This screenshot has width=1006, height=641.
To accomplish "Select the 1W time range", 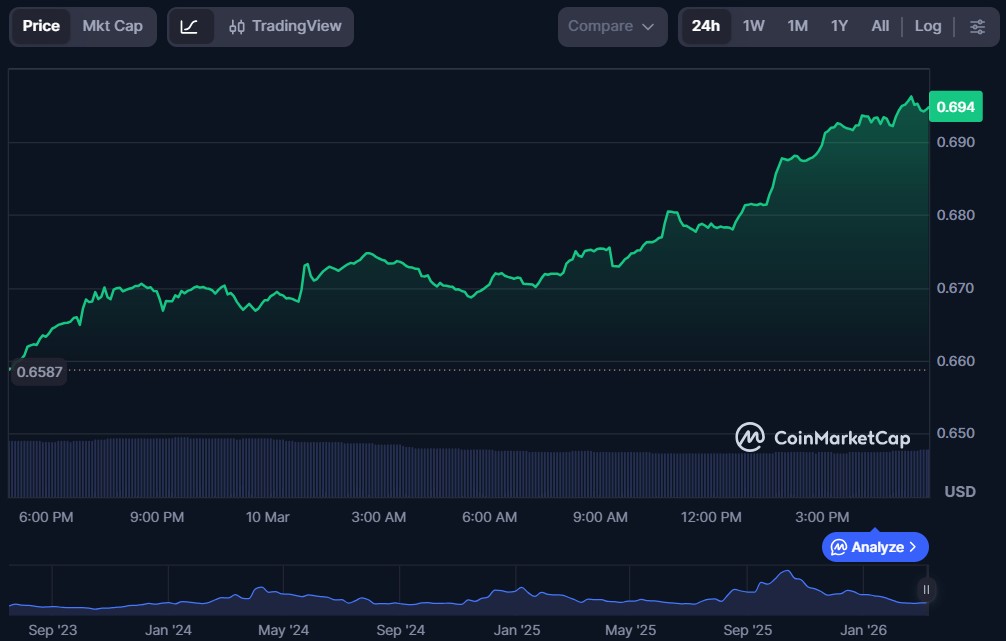I will (x=754, y=27).
